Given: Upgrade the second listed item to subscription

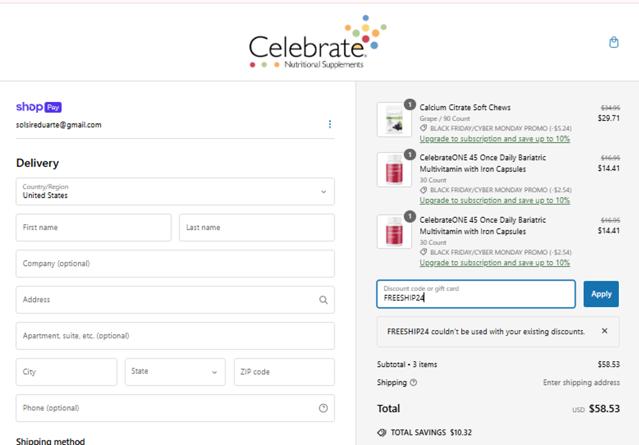Looking at the screenshot, I should (x=495, y=200).
